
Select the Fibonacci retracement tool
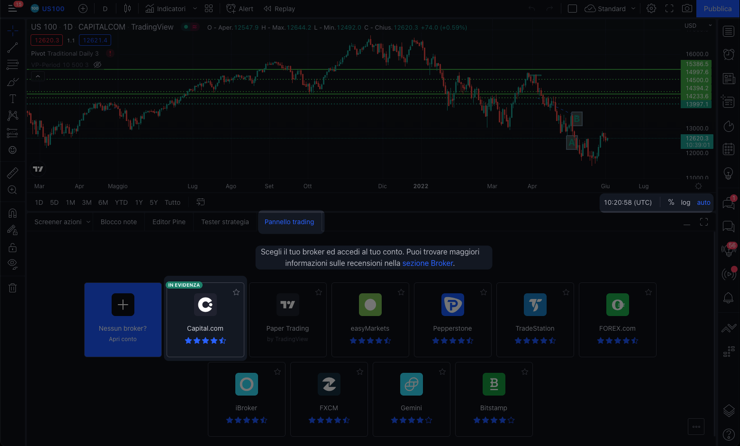pos(13,65)
